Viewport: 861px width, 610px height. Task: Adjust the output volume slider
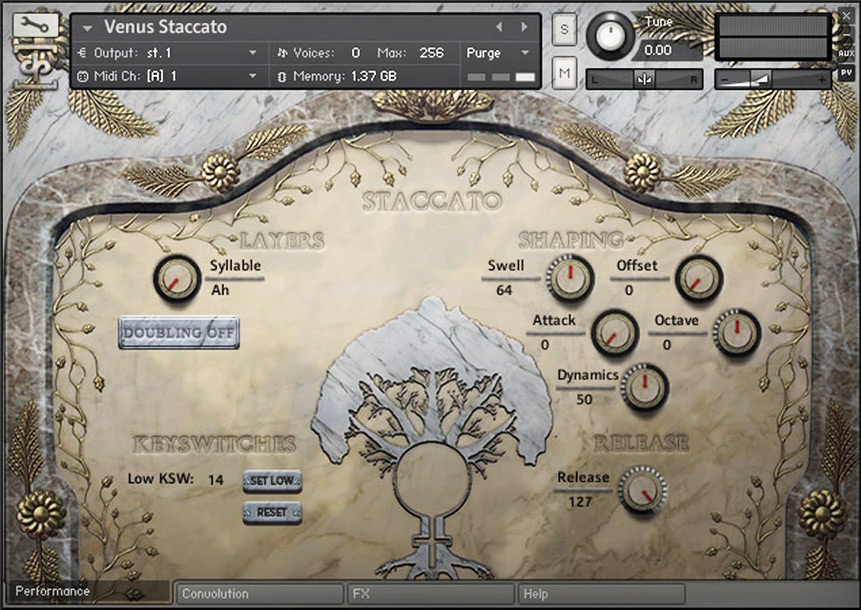pos(773,80)
